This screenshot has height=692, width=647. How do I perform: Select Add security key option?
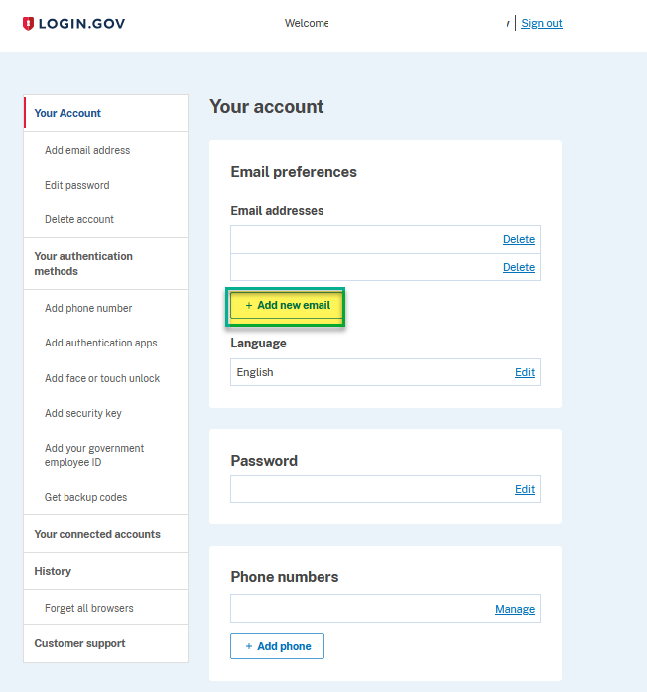[83, 413]
